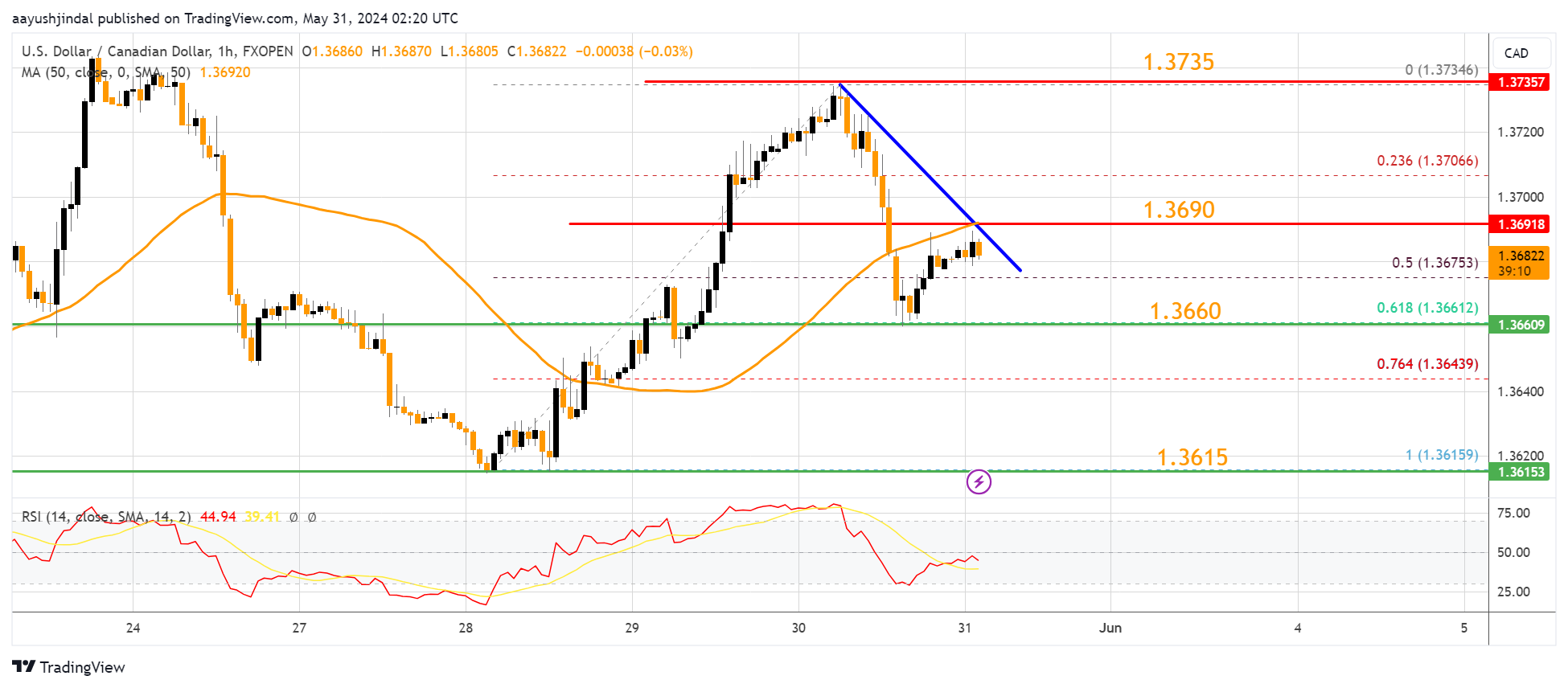Select the 1 (1.36159) Fibonacci label
The image size is (1568, 688).
pyautogui.click(x=1442, y=455)
